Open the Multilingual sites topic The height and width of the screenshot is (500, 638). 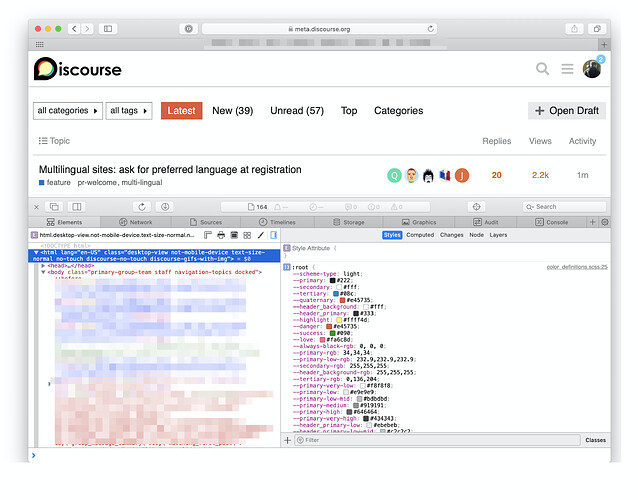[170, 169]
